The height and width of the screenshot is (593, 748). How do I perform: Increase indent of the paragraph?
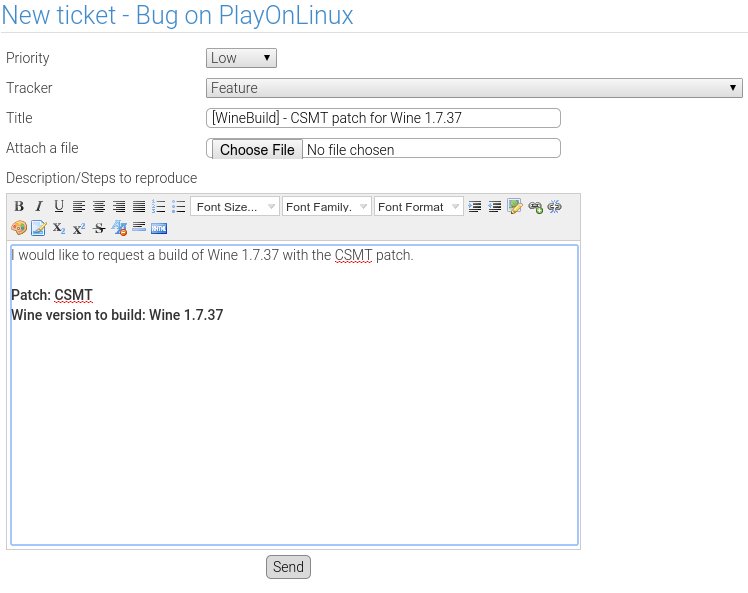[475, 206]
